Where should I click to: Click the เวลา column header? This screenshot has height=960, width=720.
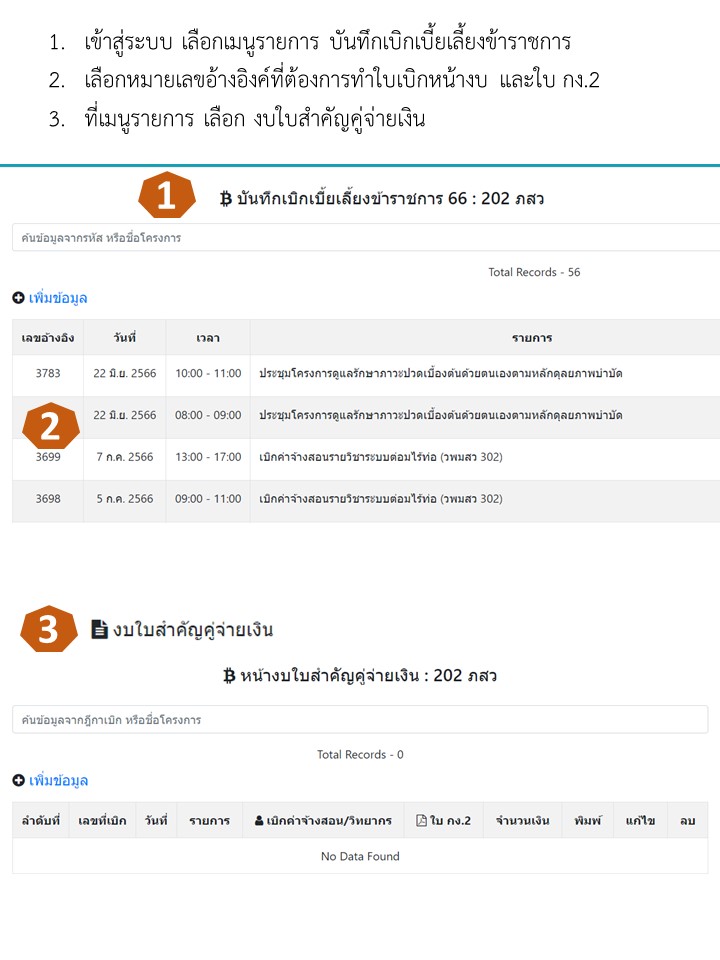(208, 338)
